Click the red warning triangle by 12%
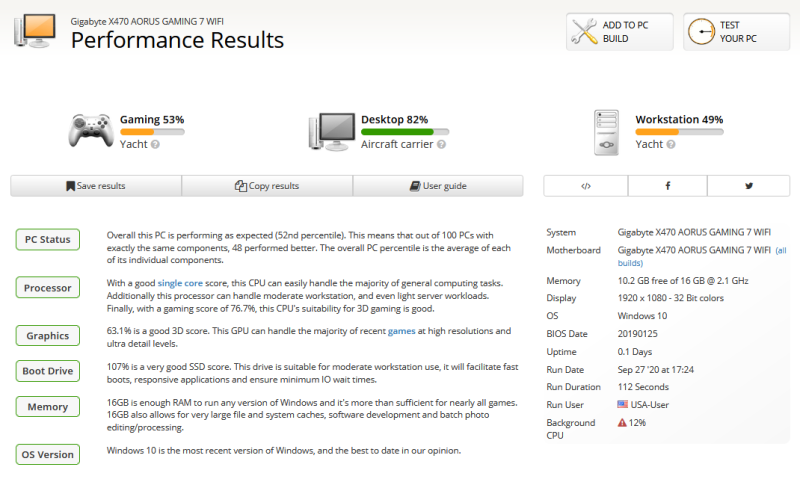Screen dimensions: 800x482 [x=622, y=422]
